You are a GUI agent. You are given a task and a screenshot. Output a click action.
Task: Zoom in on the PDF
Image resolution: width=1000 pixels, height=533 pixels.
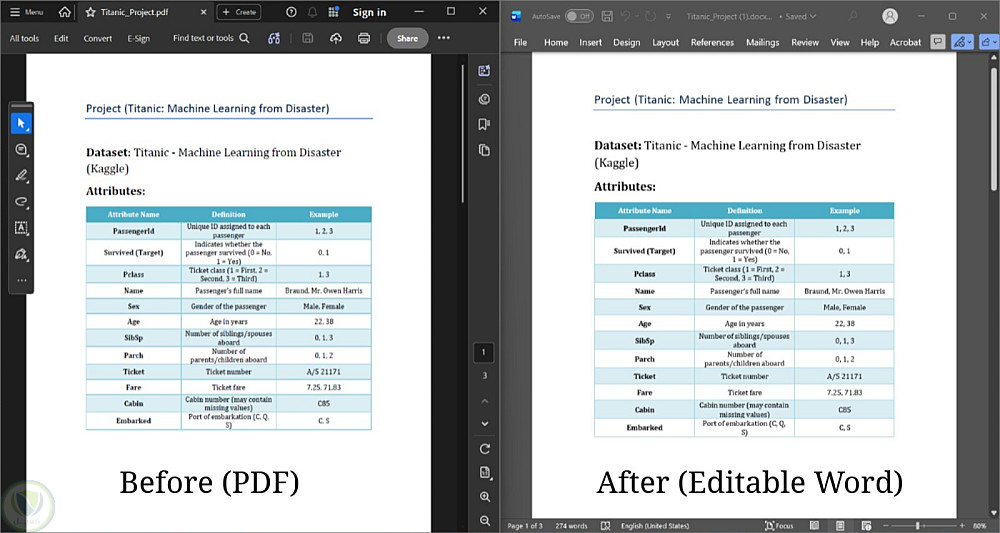pos(485,497)
